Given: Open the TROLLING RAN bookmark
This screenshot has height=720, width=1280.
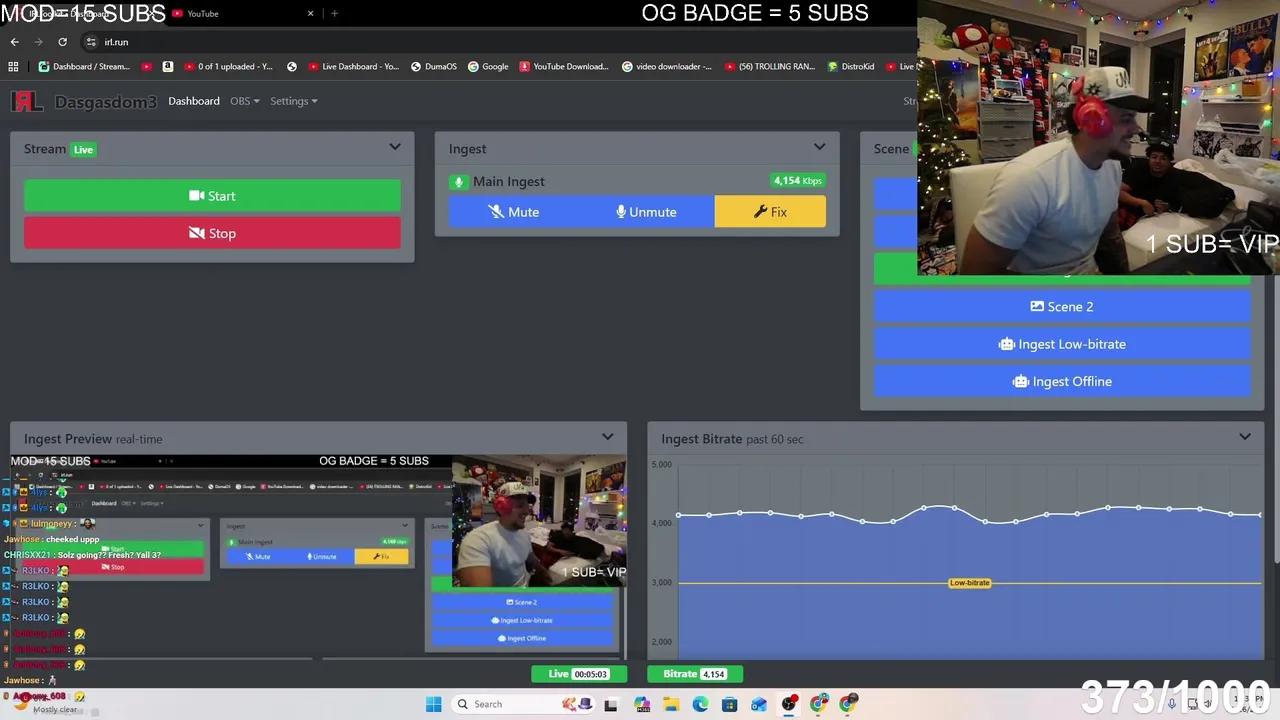Looking at the screenshot, I should click(769, 67).
